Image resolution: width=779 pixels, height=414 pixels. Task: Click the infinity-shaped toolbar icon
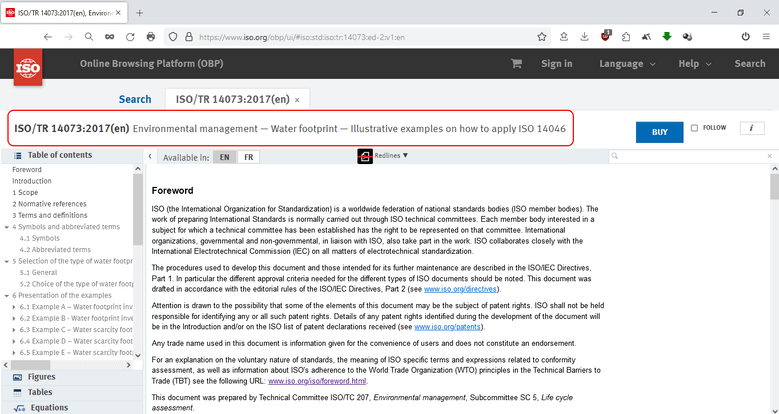[109, 37]
